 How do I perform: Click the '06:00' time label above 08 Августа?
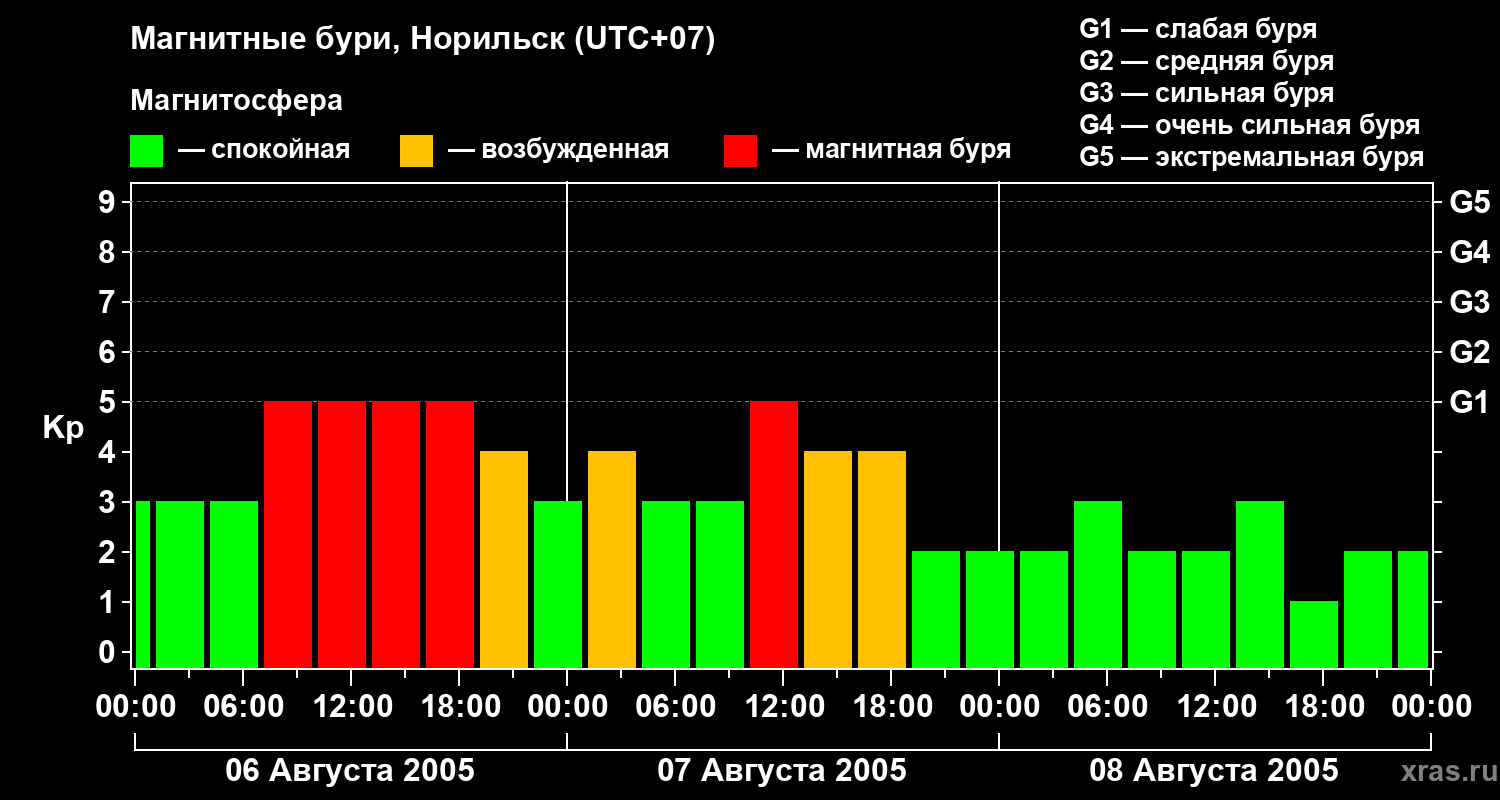point(1107,707)
